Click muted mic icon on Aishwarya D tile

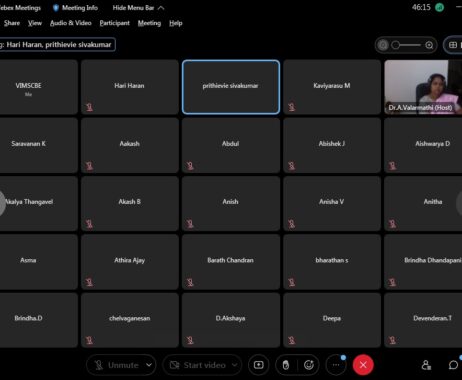coord(392,166)
